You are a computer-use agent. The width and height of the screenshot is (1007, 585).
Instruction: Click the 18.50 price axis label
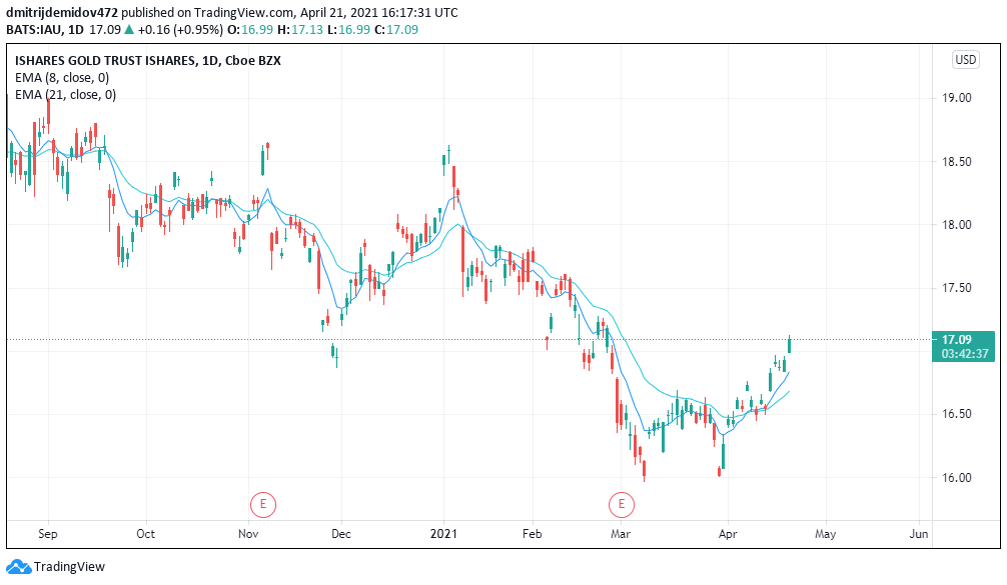(957, 162)
